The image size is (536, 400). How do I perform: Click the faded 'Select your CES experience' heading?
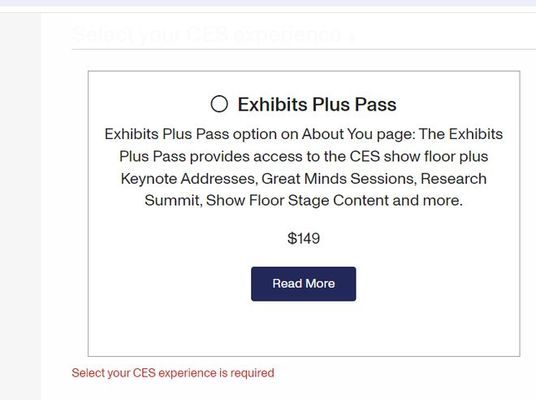coord(207,34)
